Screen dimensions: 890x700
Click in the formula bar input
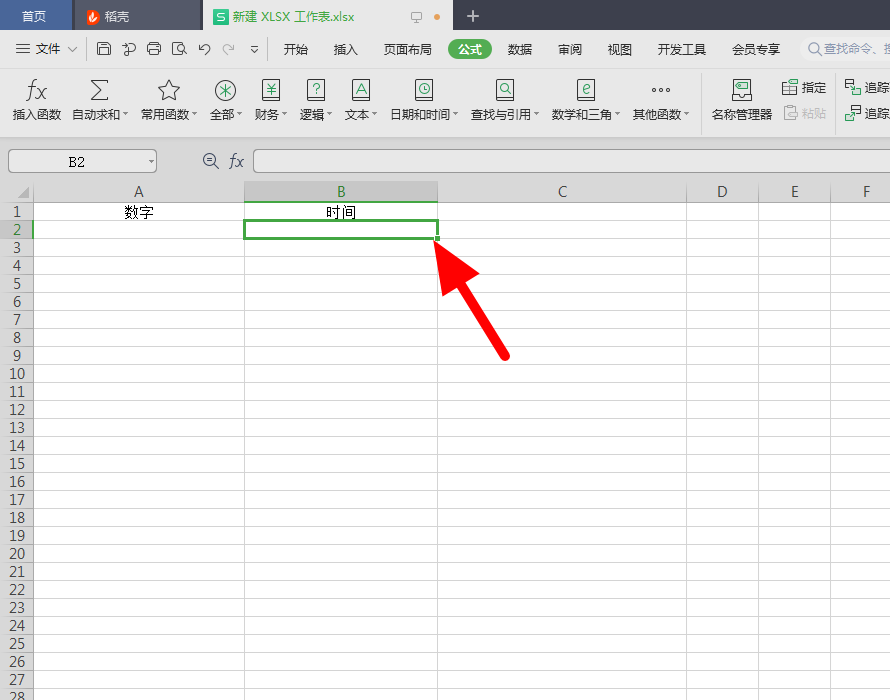pyautogui.click(x=571, y=161)
